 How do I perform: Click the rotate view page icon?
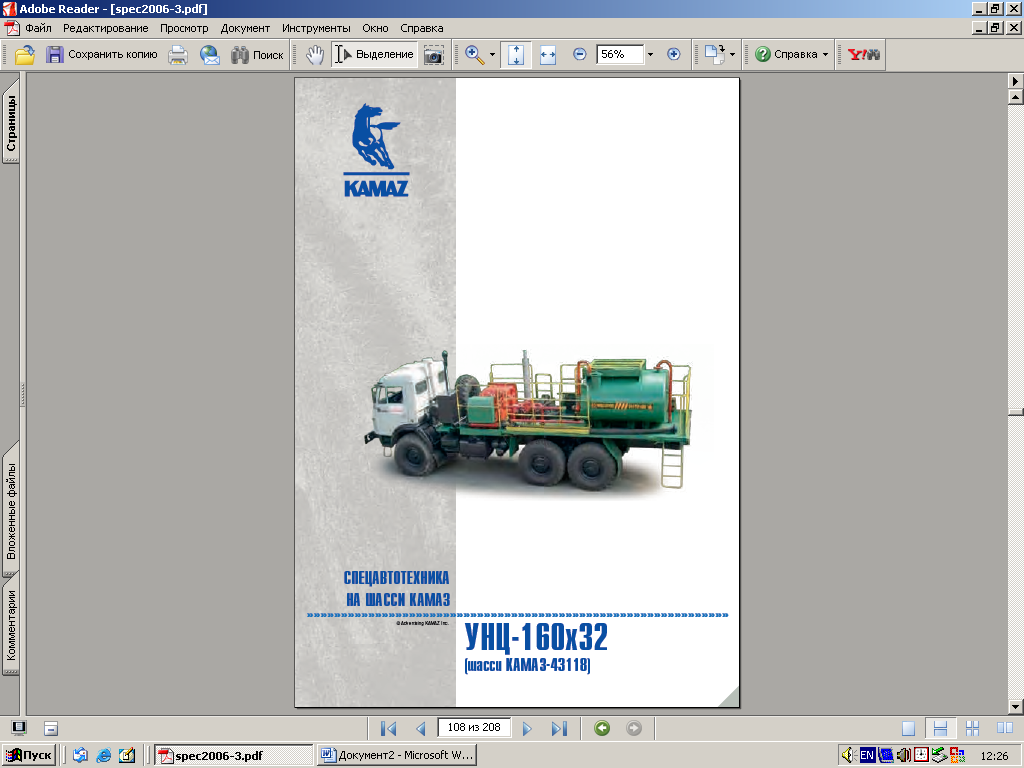[714, 55]
